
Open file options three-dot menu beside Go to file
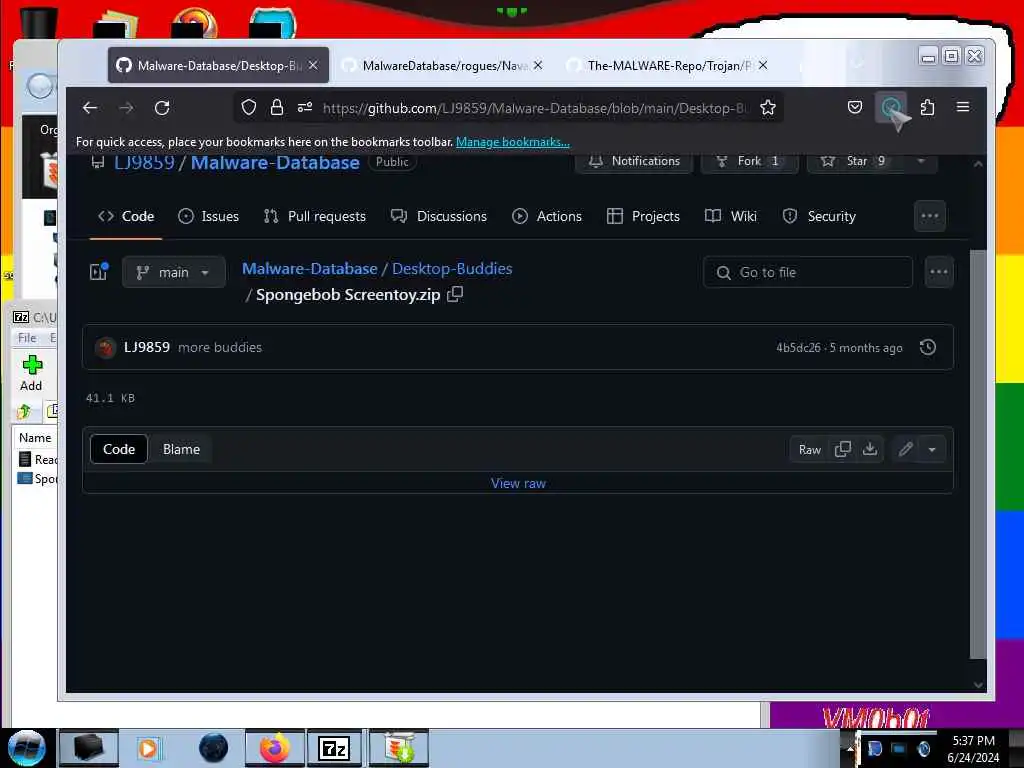(939, 272)
